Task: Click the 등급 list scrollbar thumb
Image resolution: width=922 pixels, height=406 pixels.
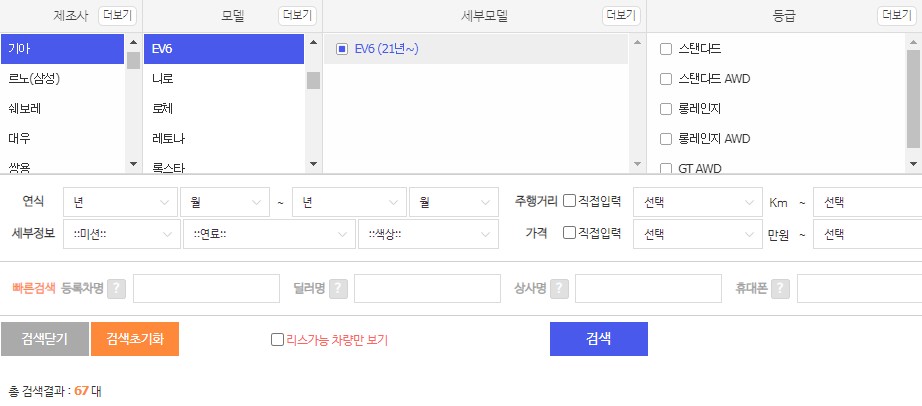Action: pyautogui.click(x=913, y=98)
